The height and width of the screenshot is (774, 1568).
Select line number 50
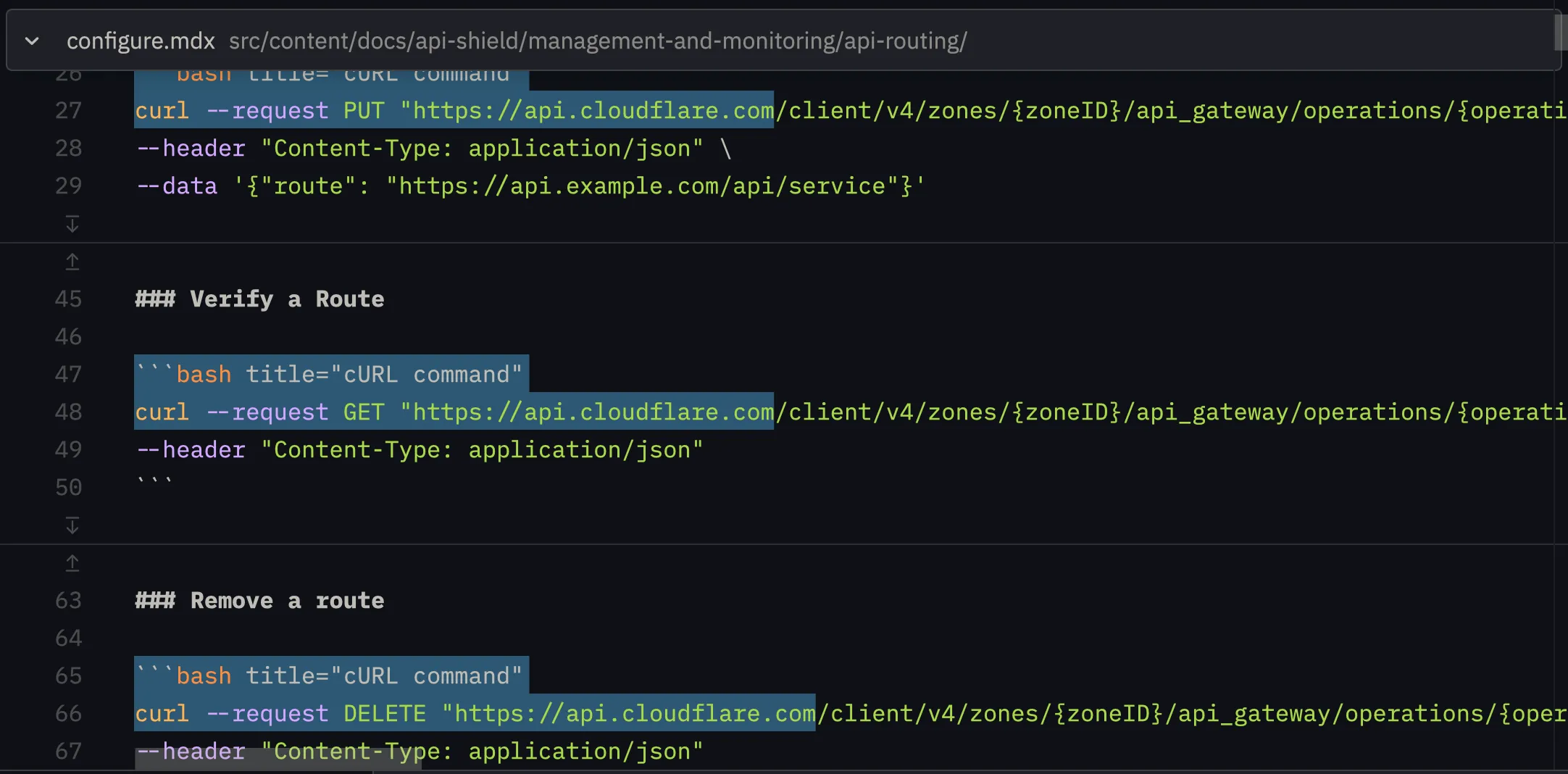pyautogui.click(x=68, y=487)
